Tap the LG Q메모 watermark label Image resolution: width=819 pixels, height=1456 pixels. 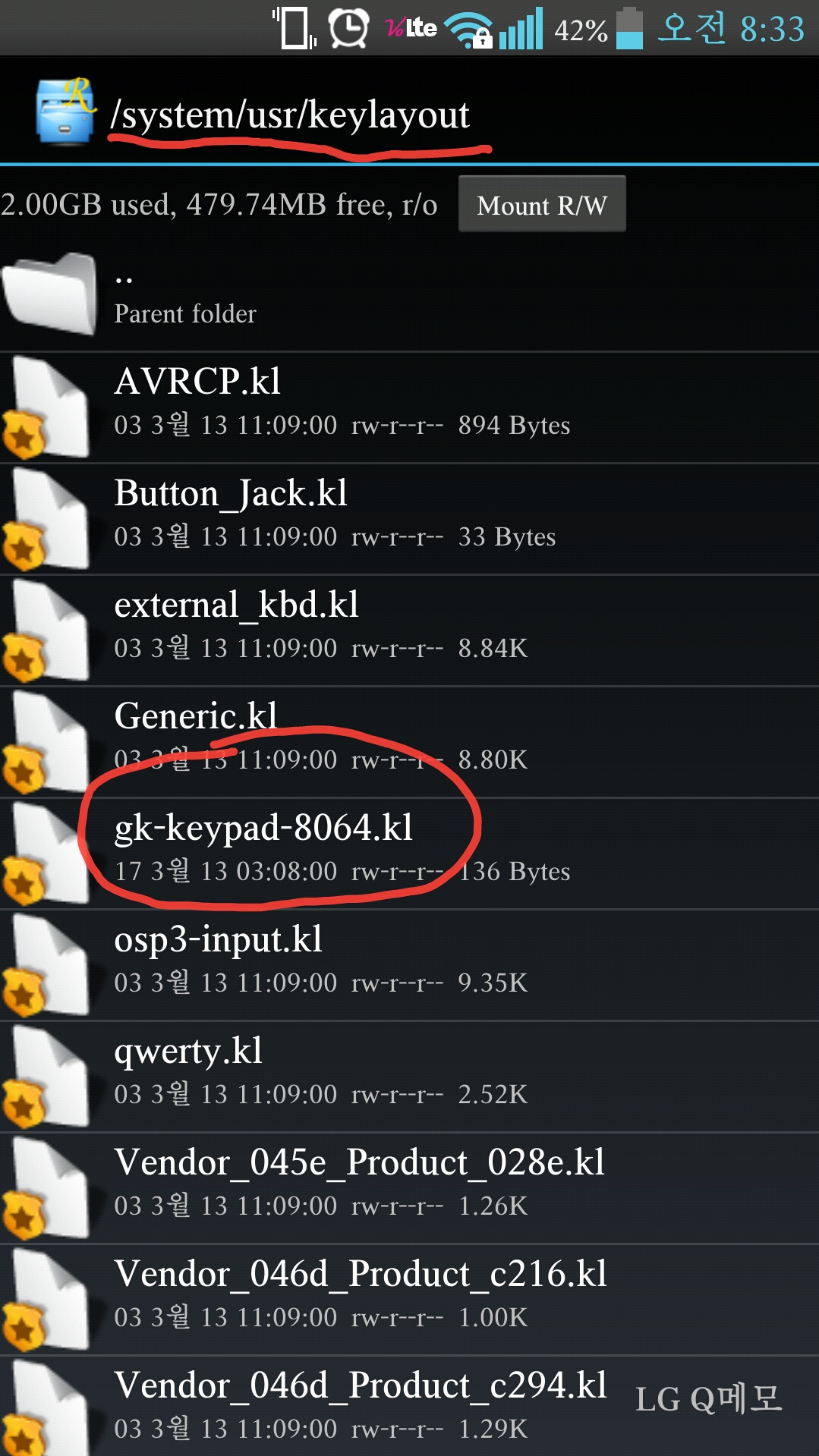pos(708,1398)
